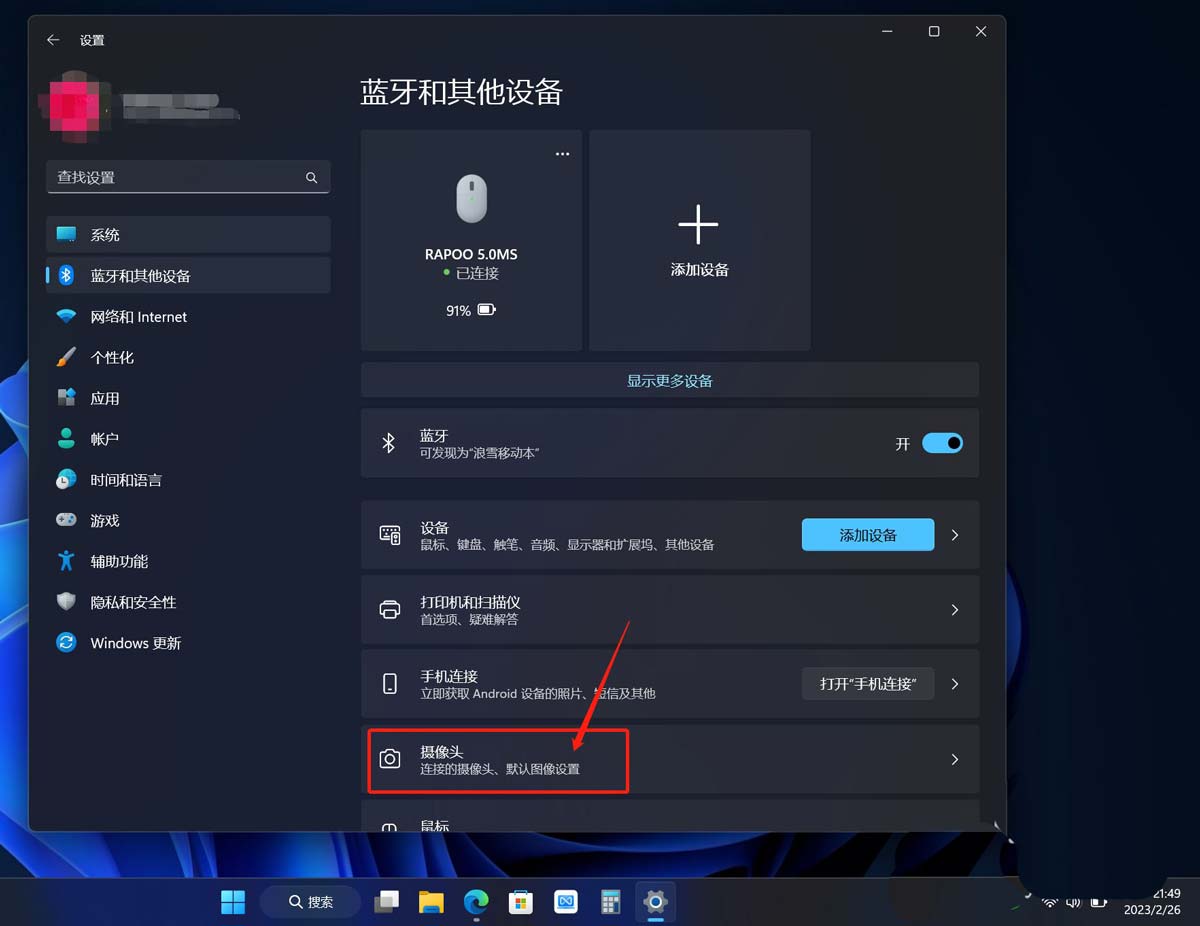
Task: Click the Windows 更新 icon in sidebar
Action: [x=66, y=643]
